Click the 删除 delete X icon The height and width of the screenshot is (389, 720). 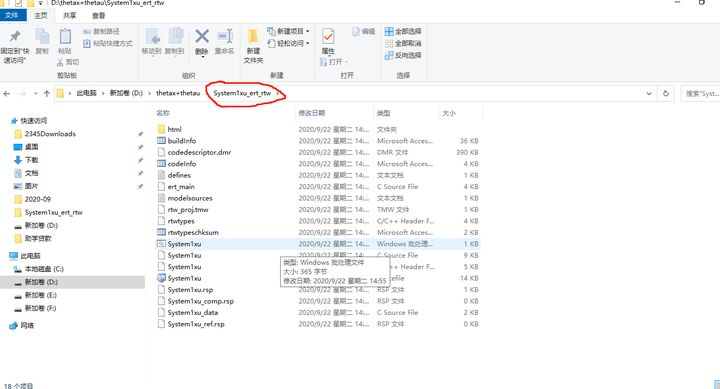click(202, 36)
